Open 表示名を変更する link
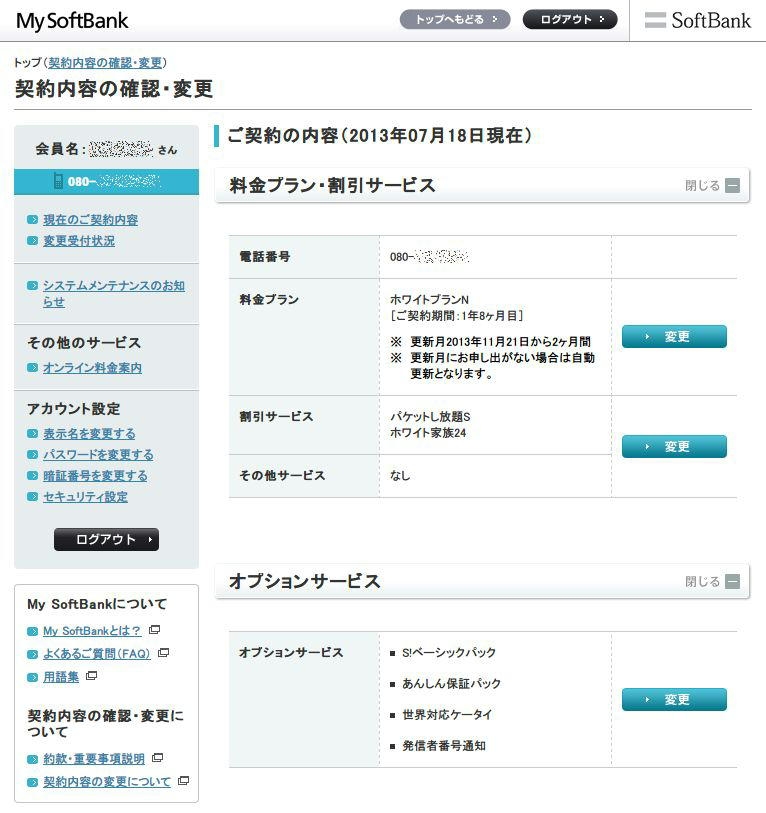The image size is (766, 813). tap(89, 433)
